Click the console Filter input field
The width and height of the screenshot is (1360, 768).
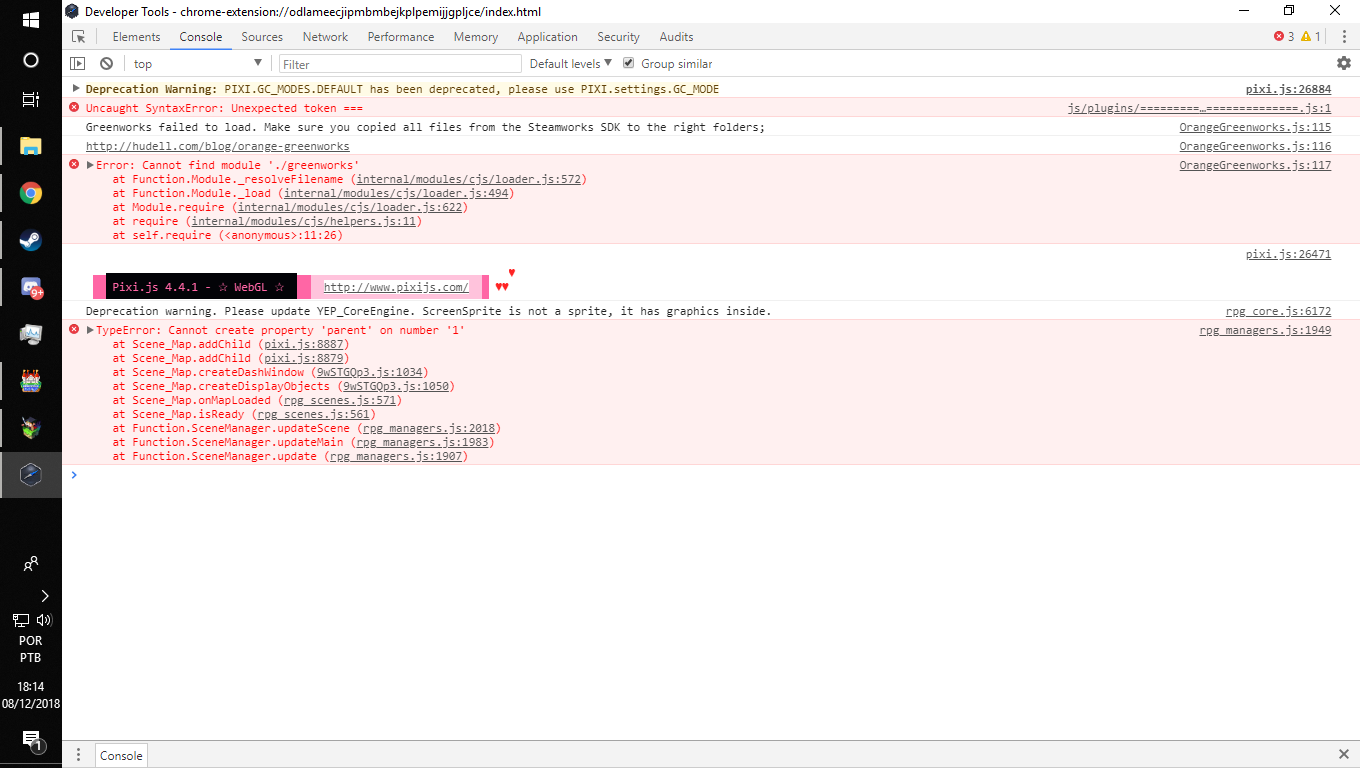[400, 63]
